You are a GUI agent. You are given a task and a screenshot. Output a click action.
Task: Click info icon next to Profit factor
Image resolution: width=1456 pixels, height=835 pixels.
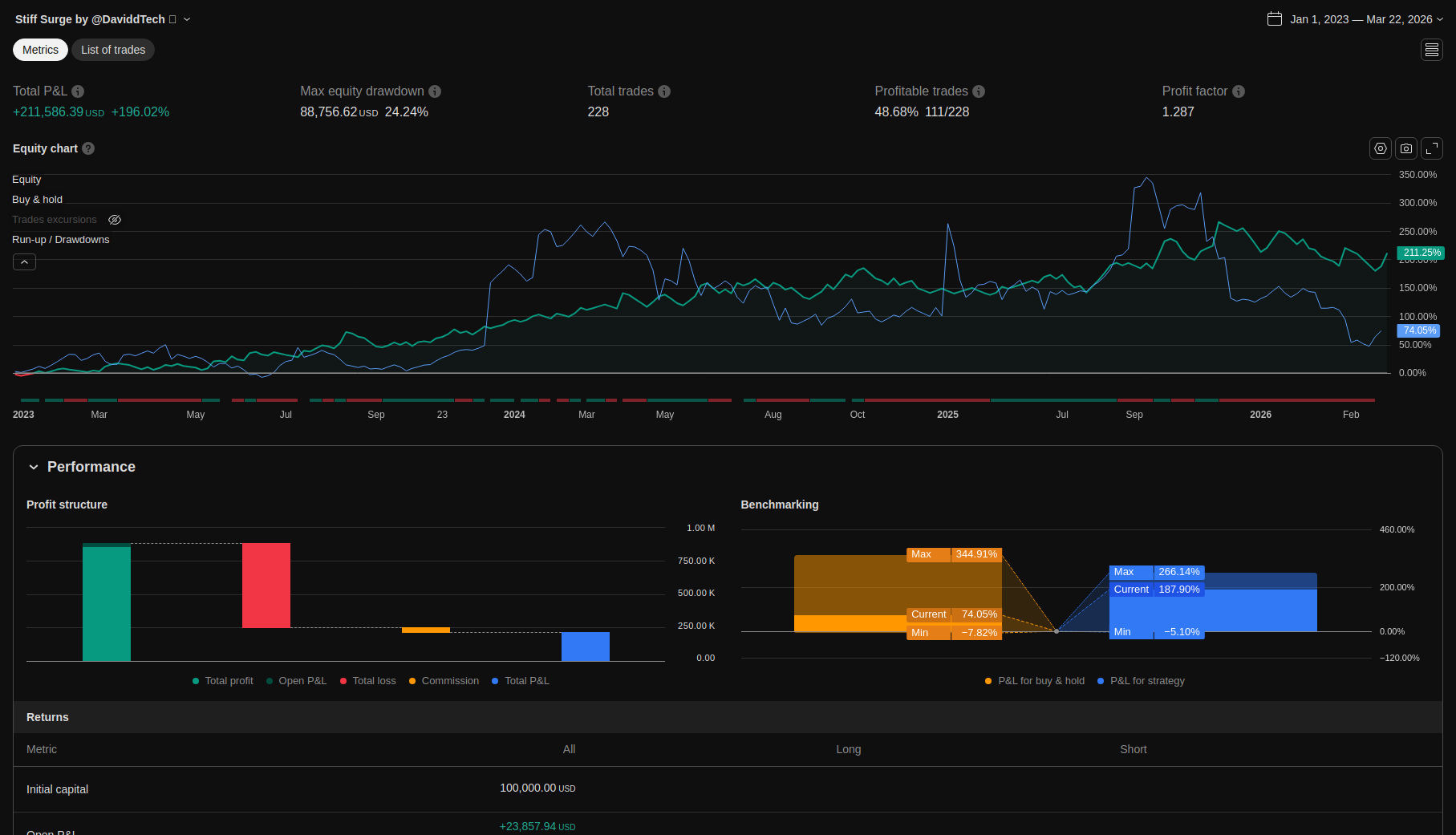pyautogui.click(x=1239, y=91)
